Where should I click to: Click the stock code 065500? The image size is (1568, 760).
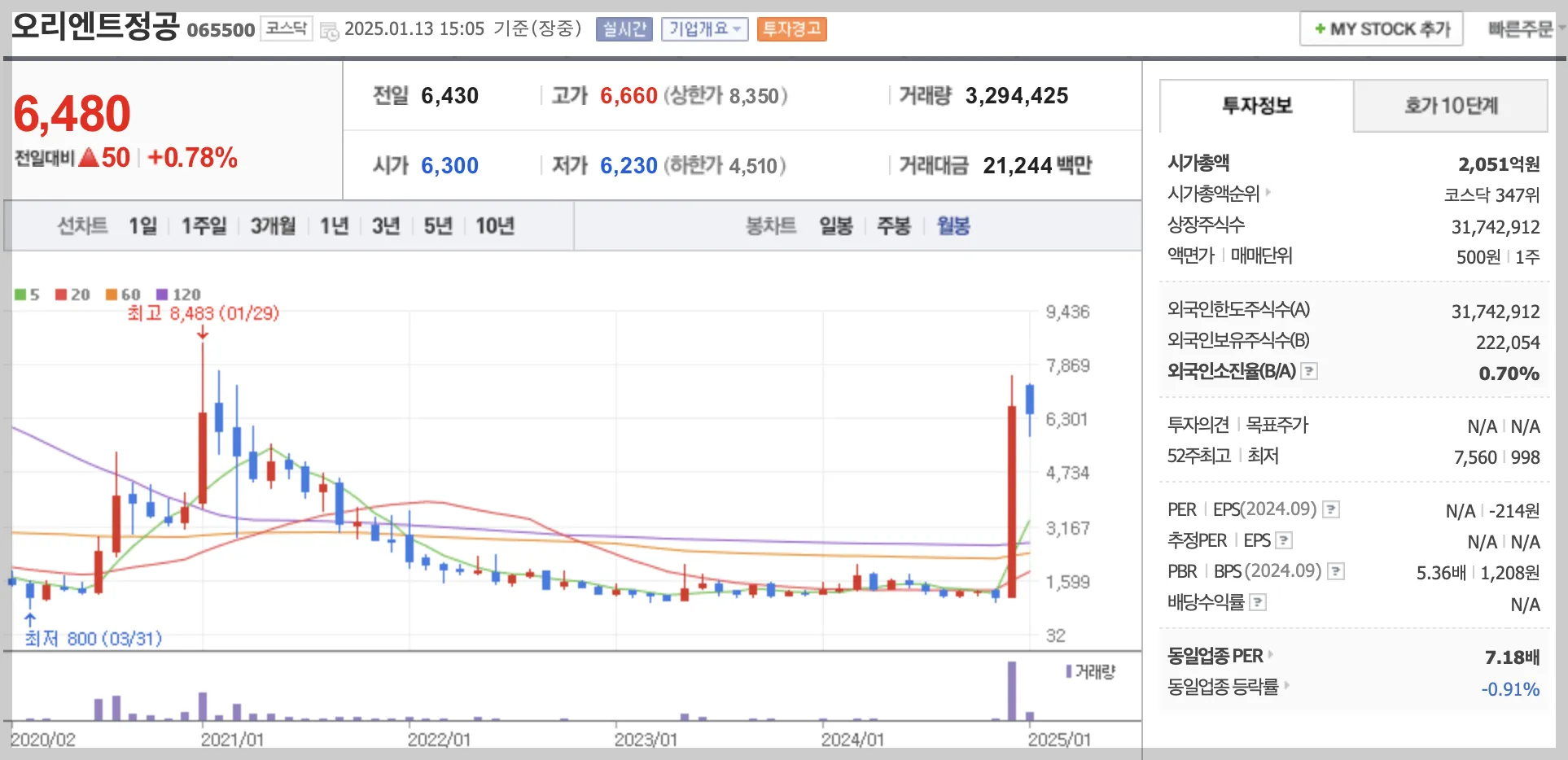click(221, 30)
